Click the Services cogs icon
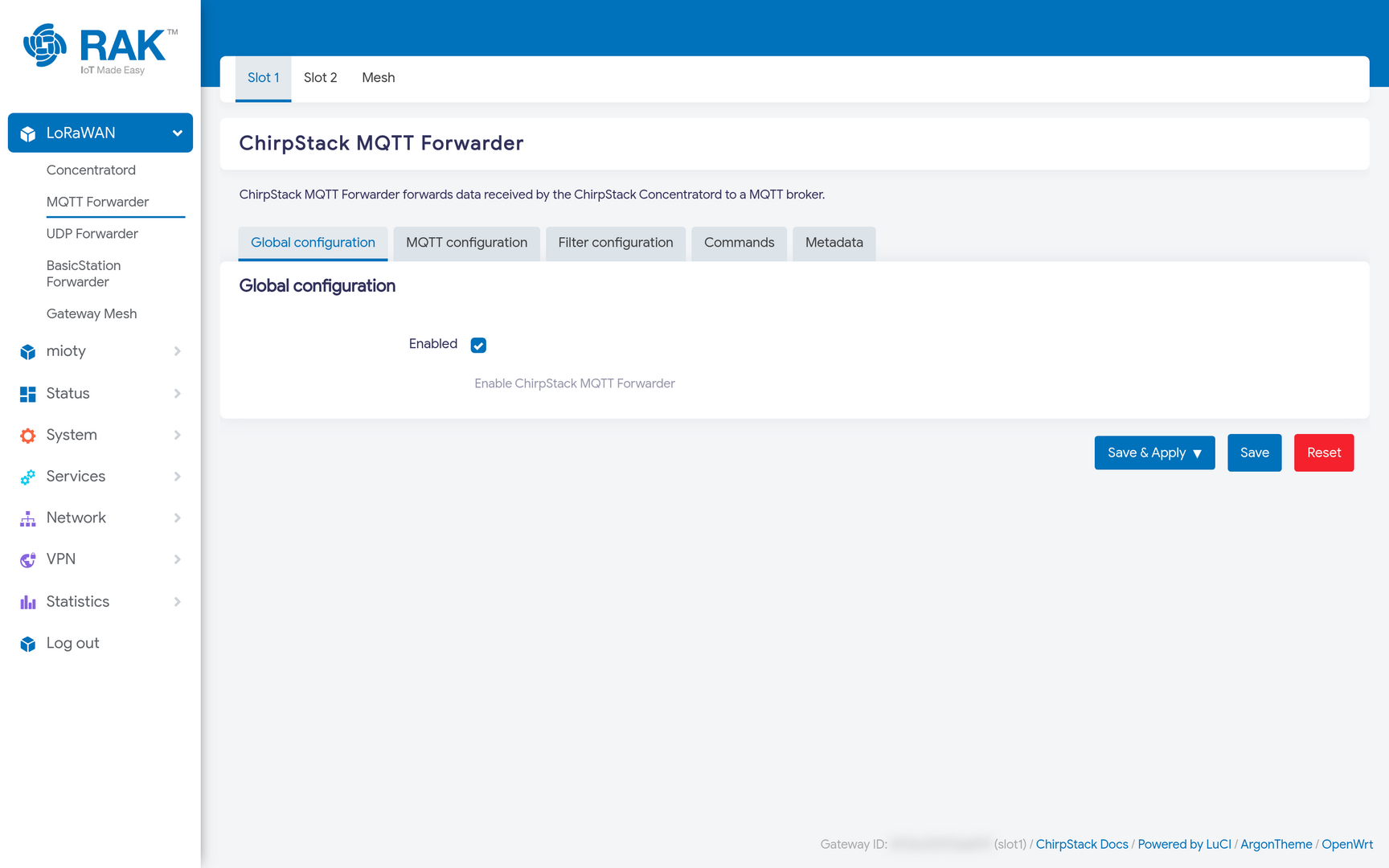The image size is (1389, 868). (28, 477)
